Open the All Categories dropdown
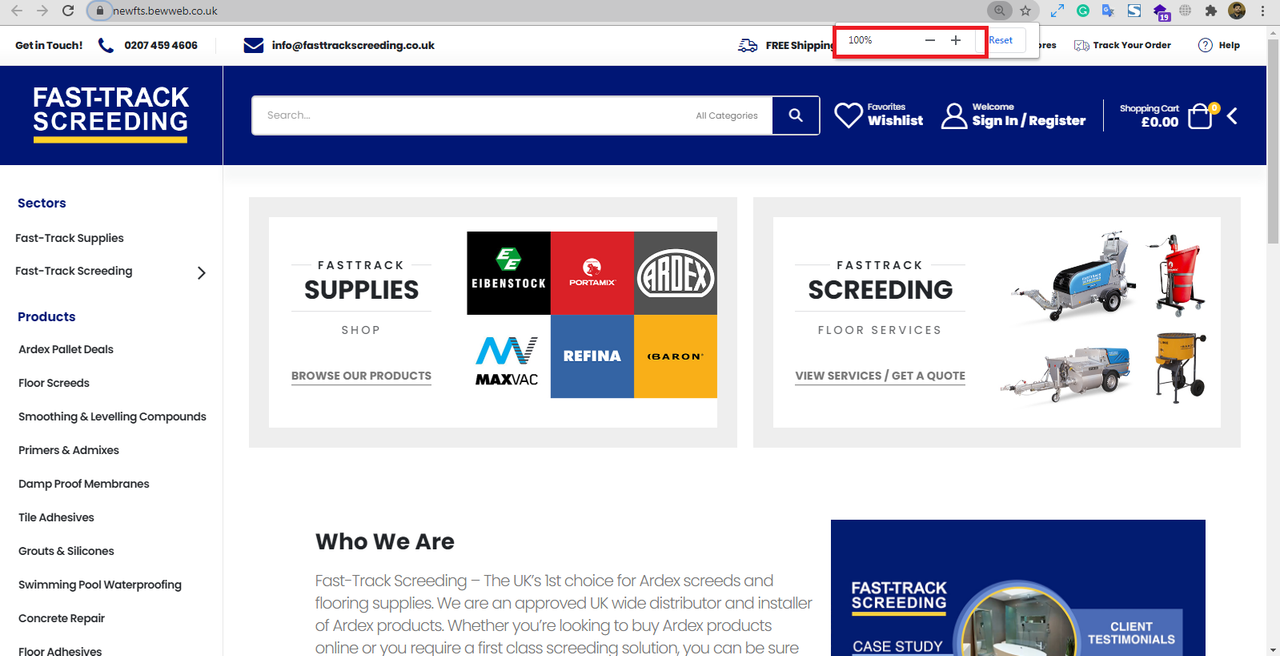Image resolution: width=1280 pixels, height=656 pixels. [x=727, y=115]
